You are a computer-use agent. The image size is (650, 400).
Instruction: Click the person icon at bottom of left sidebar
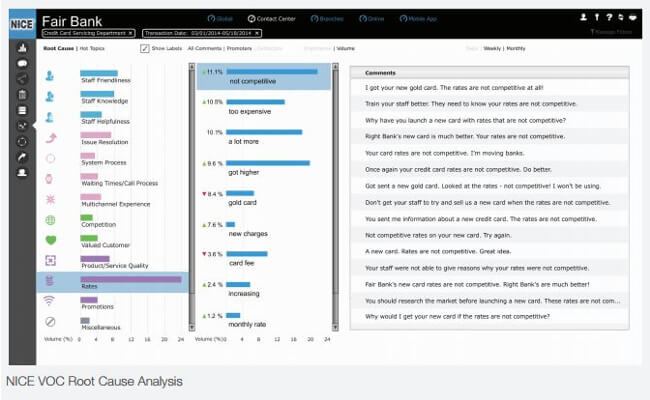click(x=22, y=172)
